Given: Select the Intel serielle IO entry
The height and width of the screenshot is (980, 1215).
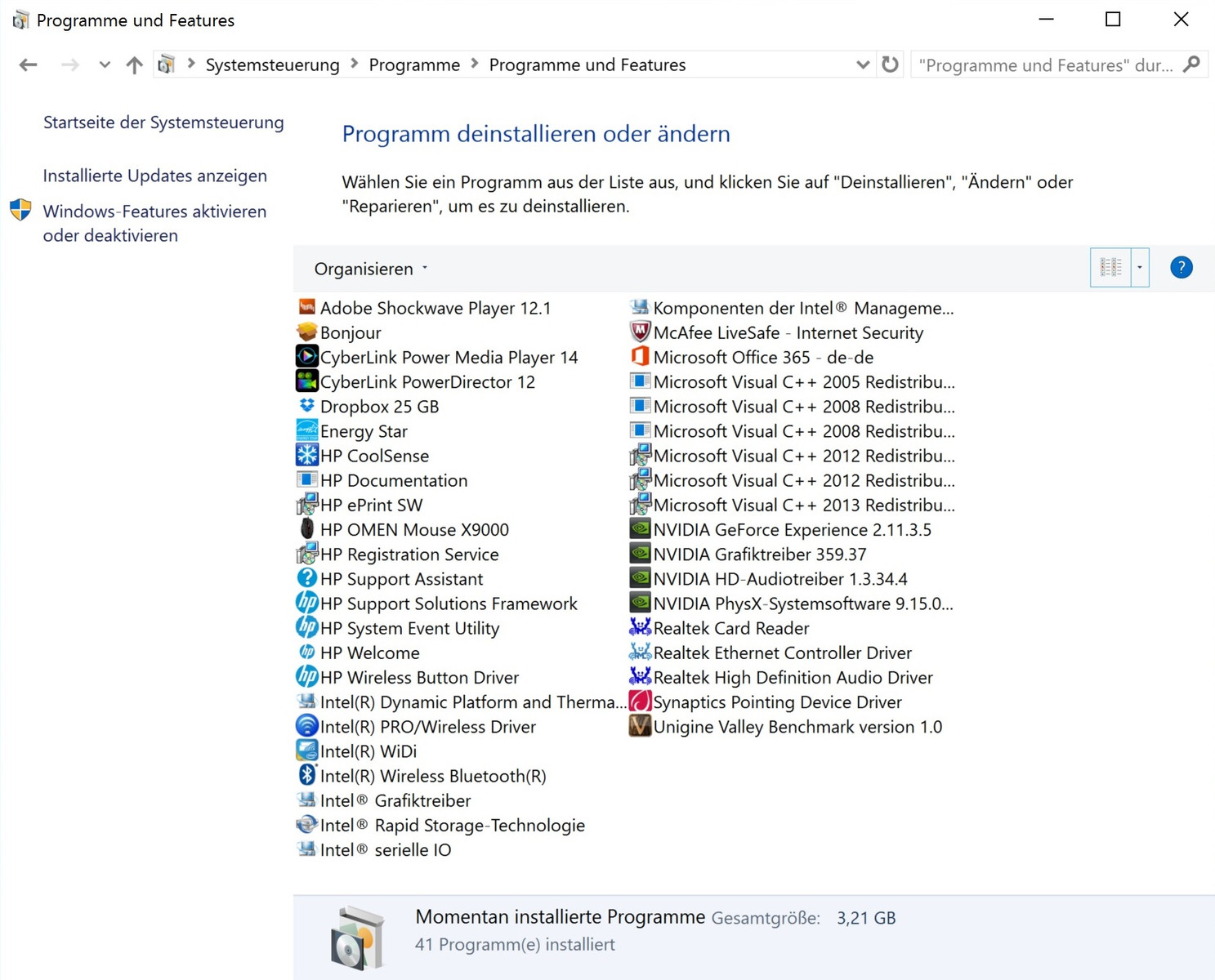Looking at the screenshot, I should 373,849.
